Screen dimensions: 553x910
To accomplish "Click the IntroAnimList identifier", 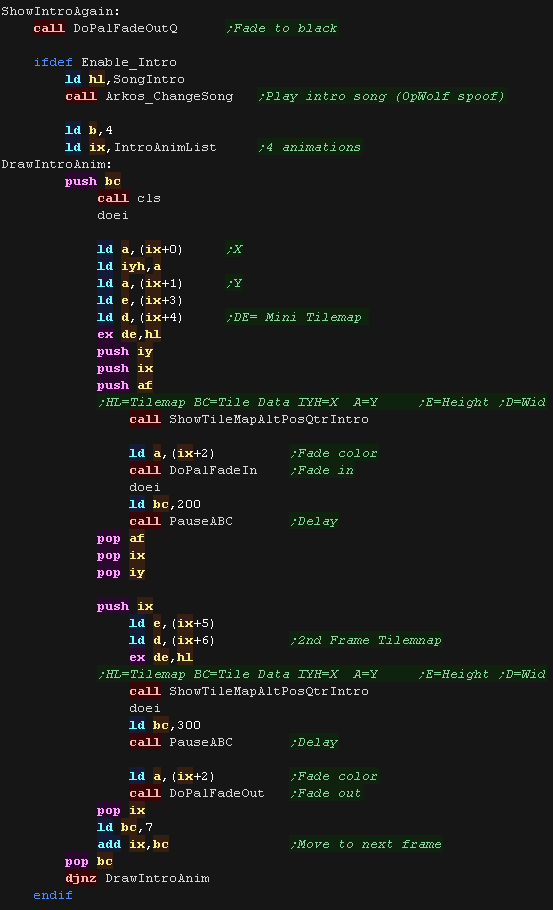I will click(x=165, y=147).
